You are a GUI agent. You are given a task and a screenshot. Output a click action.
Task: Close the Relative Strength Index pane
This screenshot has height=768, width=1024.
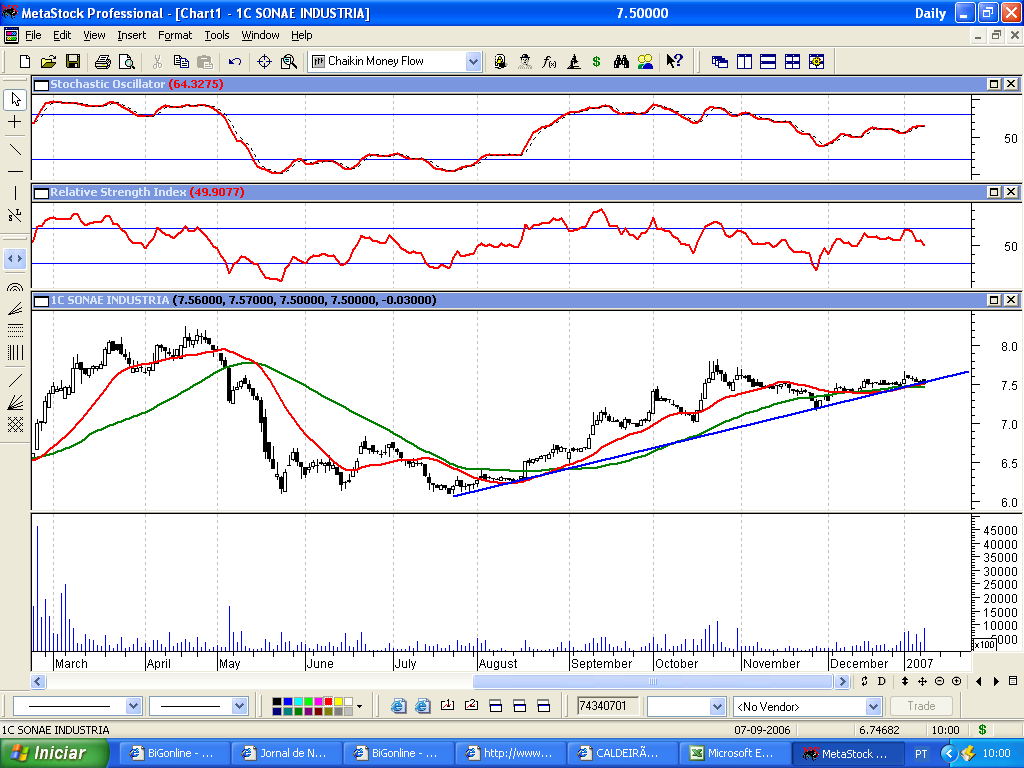[1010, 192]
